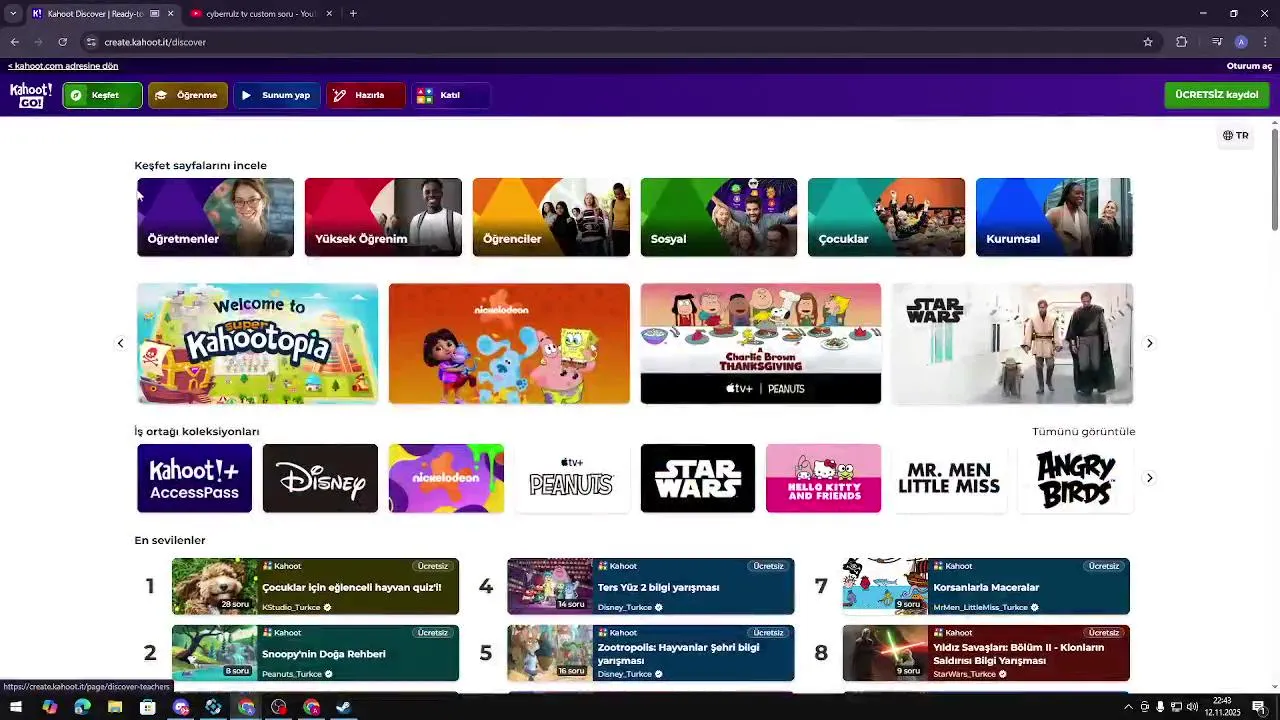Open the Hazırla navigation tab

[366, 95]
